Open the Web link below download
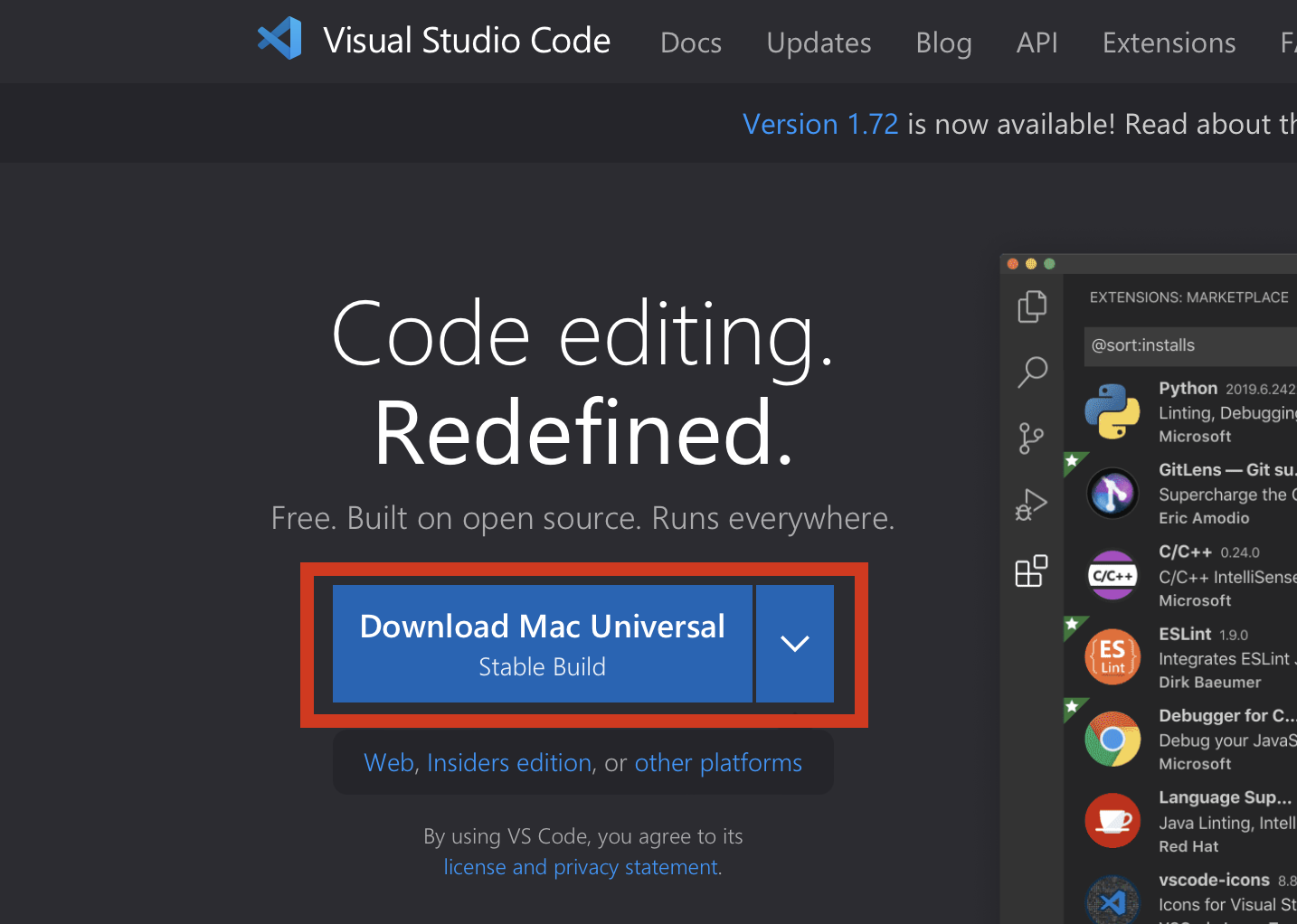Viewport: 1297px width, 924px height. coord(391,763)
